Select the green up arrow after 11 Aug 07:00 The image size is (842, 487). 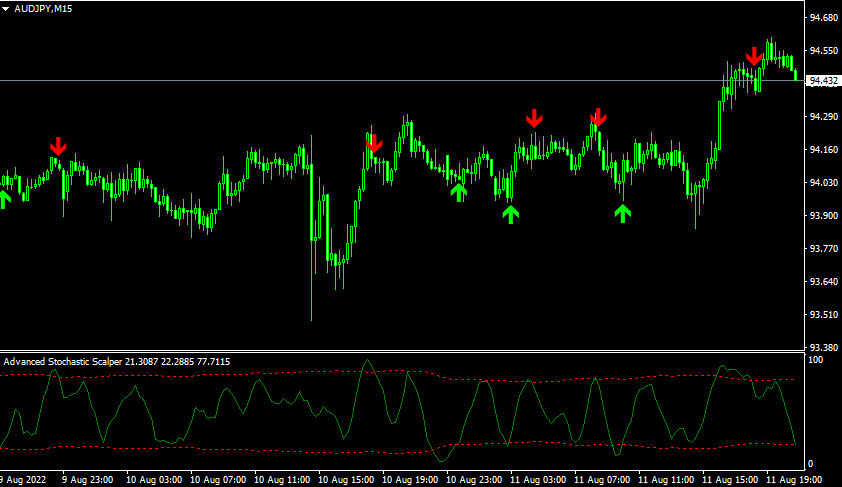coord(623,212)
